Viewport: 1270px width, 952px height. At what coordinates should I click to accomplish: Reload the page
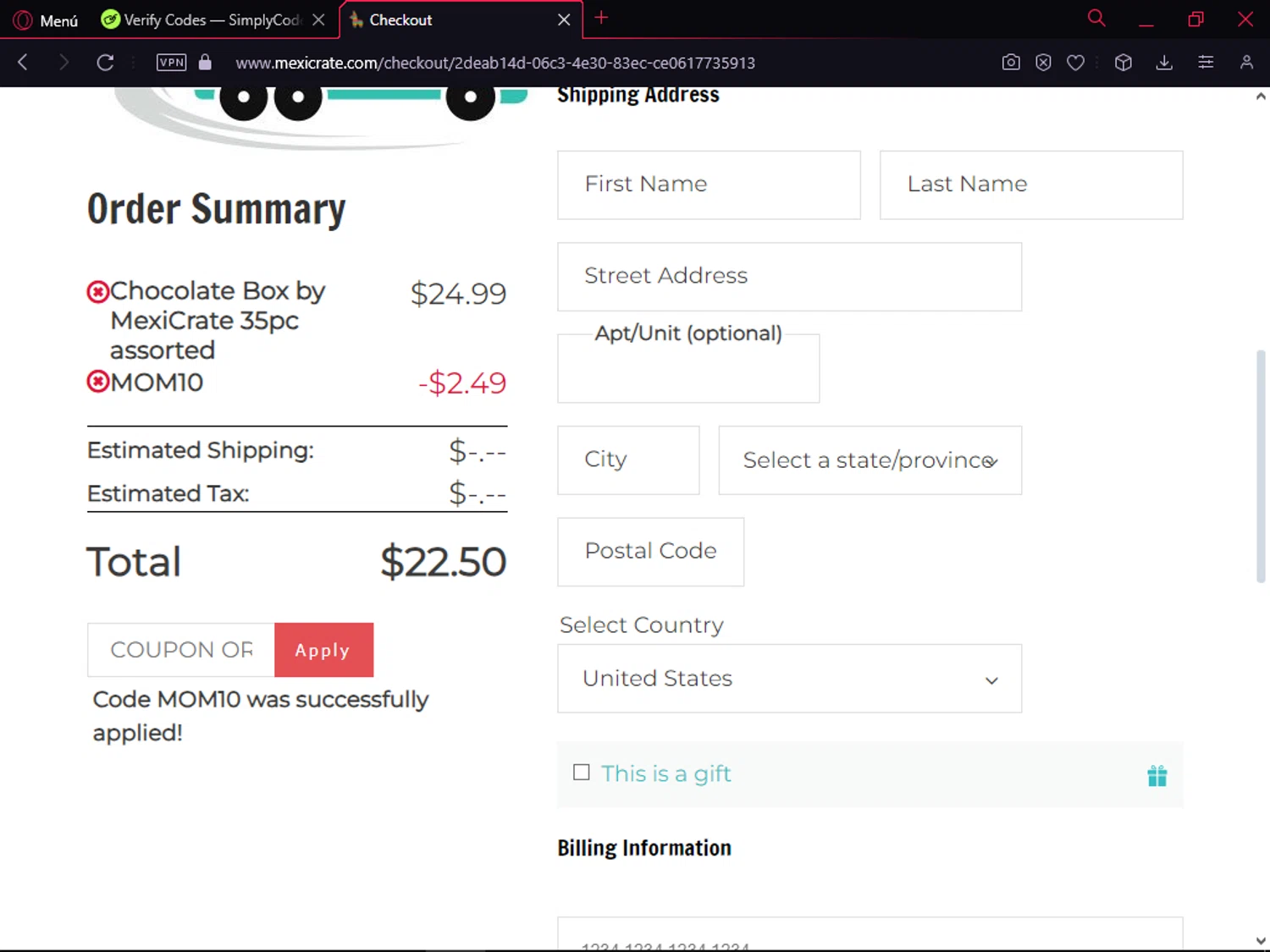[x=105, y=62]
